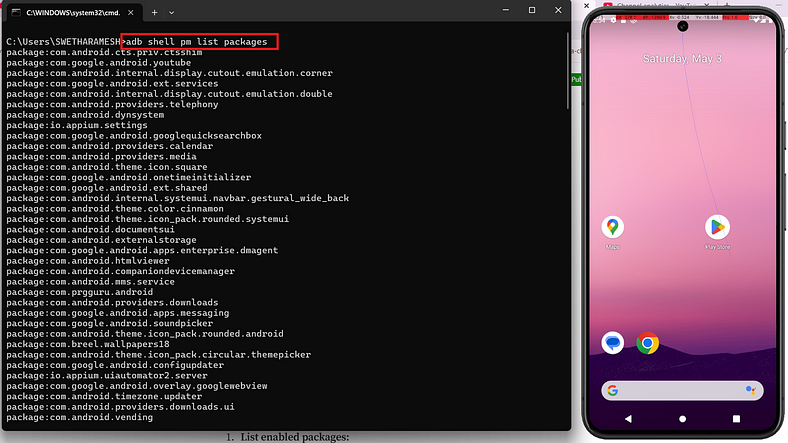Click package:com.google.android.onetimeinitializer line
Viewport: 788px width, 443px height.
[129, 177]
